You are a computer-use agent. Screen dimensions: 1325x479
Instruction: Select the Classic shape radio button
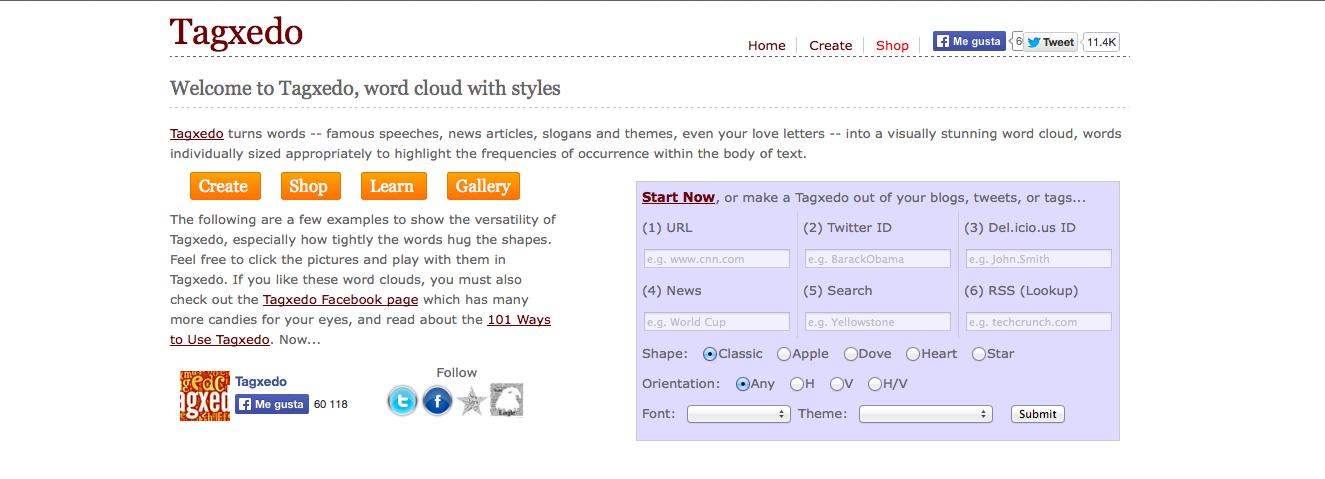pyautogui.click(x=710, y=354)
